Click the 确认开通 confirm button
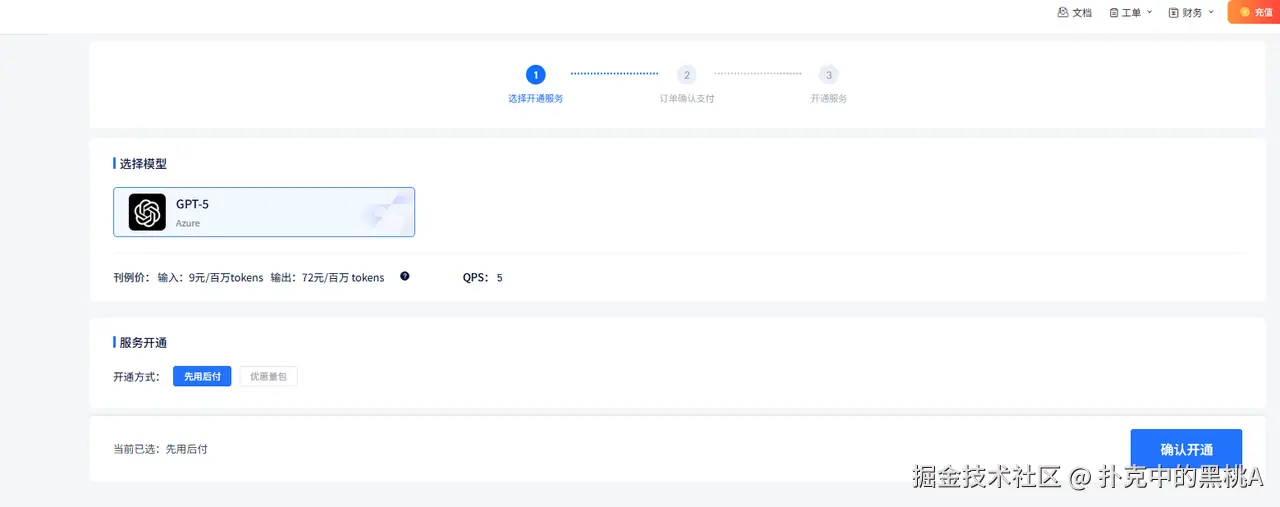 coord(1186,450)
